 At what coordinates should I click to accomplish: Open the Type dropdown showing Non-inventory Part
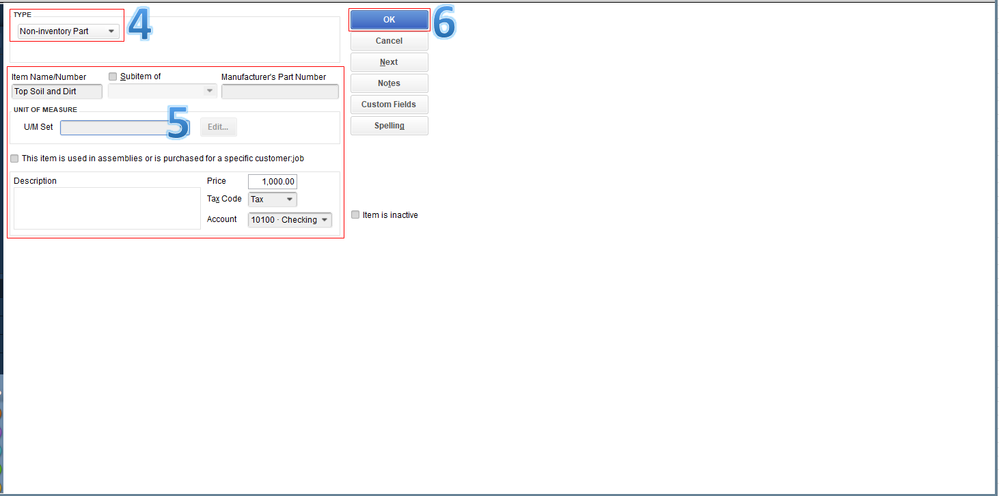(x=68, y=31)
